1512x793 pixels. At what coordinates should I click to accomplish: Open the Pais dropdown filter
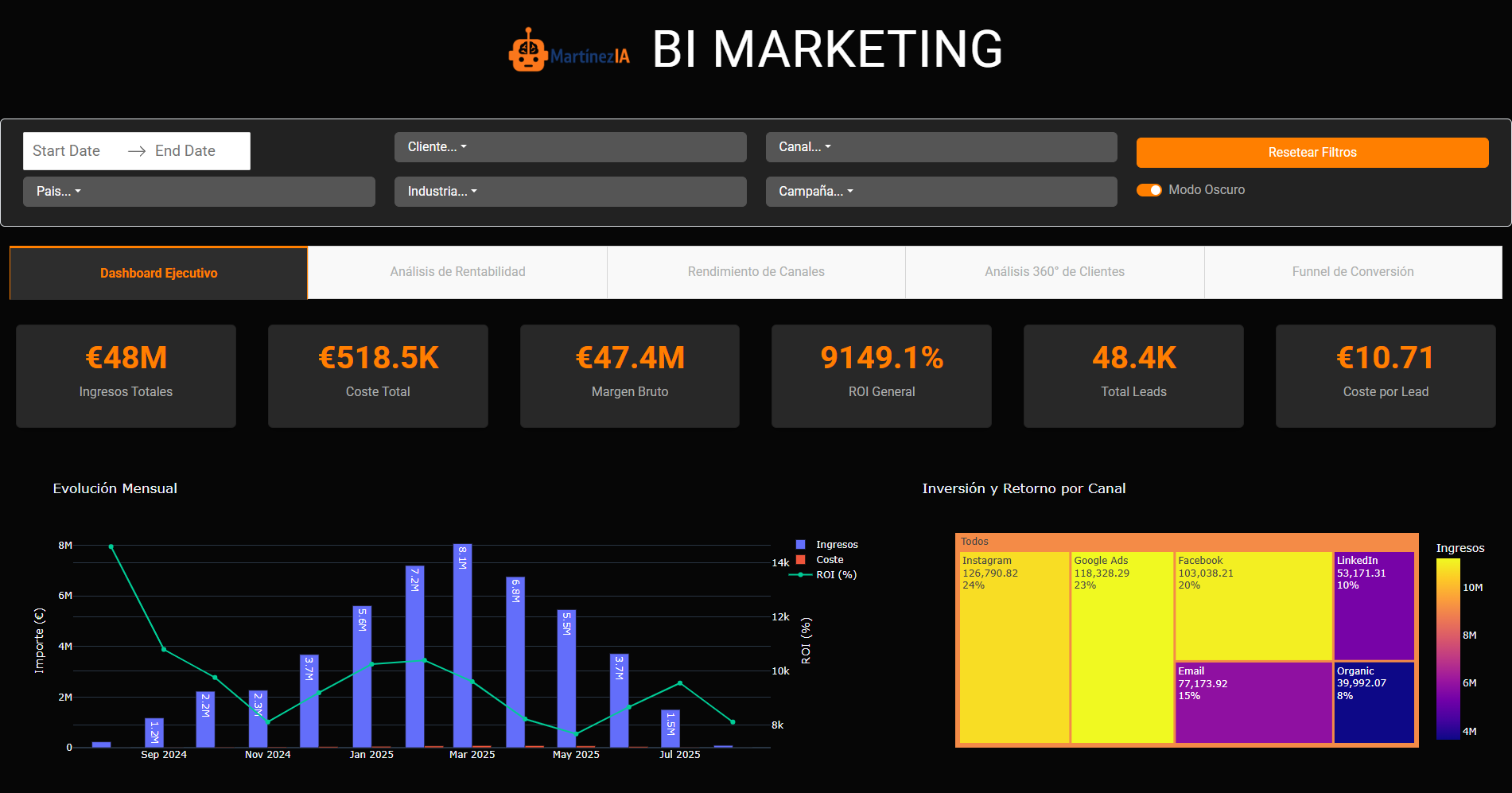pyautogui.click(x=199, y=192)
